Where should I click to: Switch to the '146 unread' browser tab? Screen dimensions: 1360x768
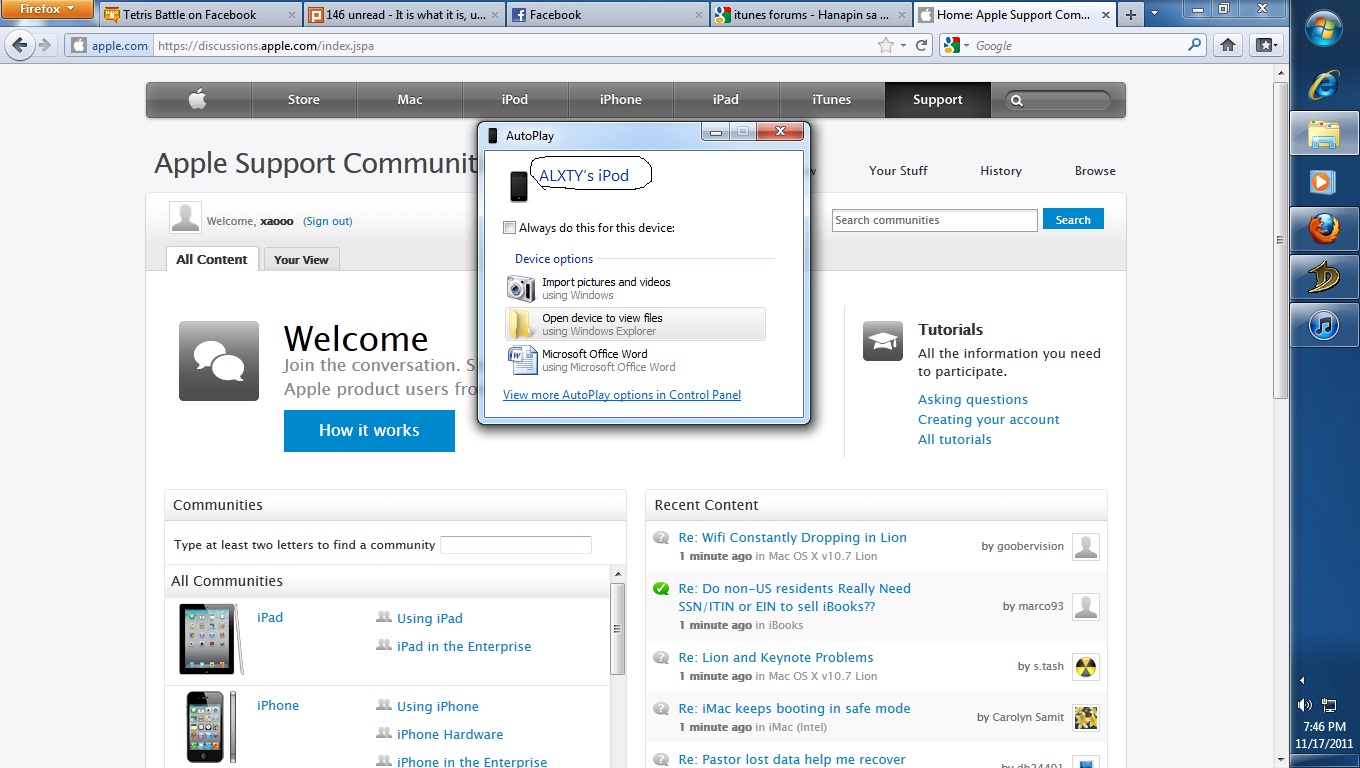[403, 15]
